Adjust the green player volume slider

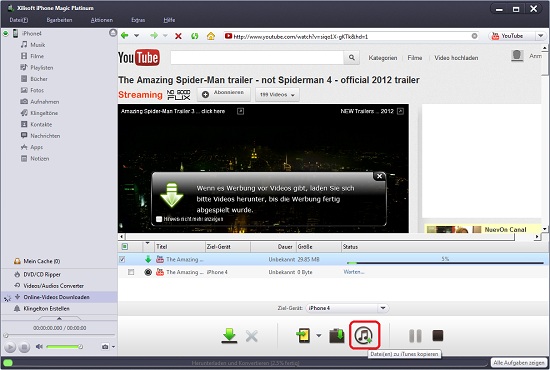coord(64,347)
